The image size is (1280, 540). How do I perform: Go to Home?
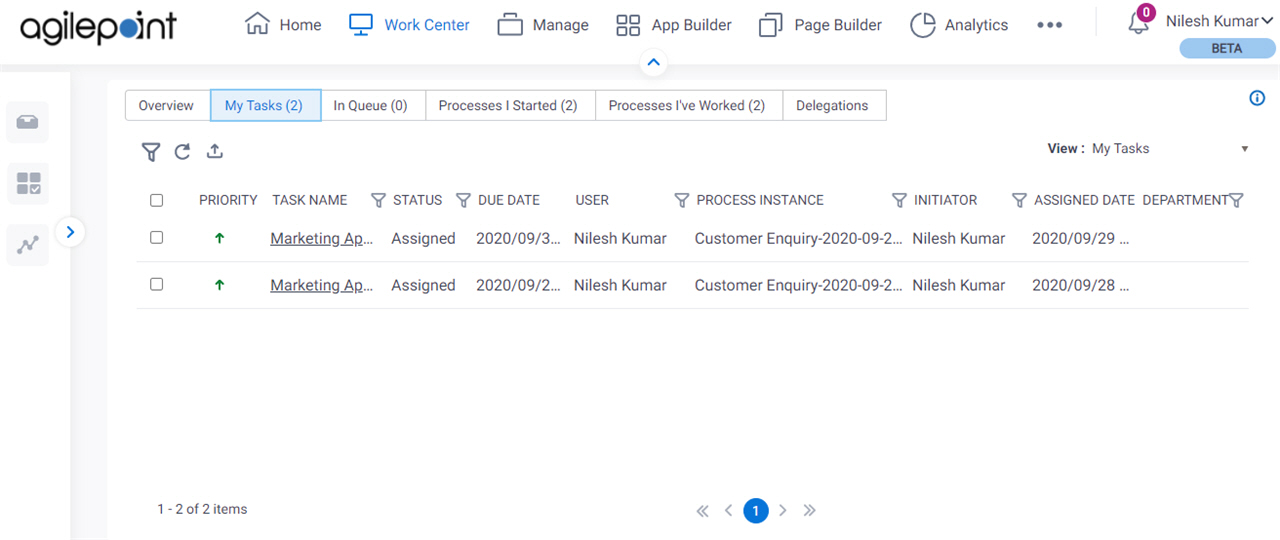(283, 25)
